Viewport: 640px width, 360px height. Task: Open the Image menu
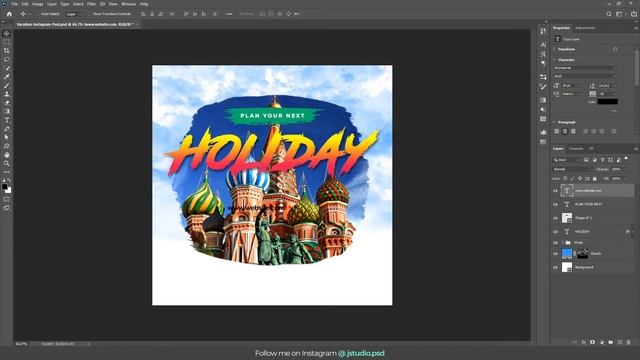point(38,4)
